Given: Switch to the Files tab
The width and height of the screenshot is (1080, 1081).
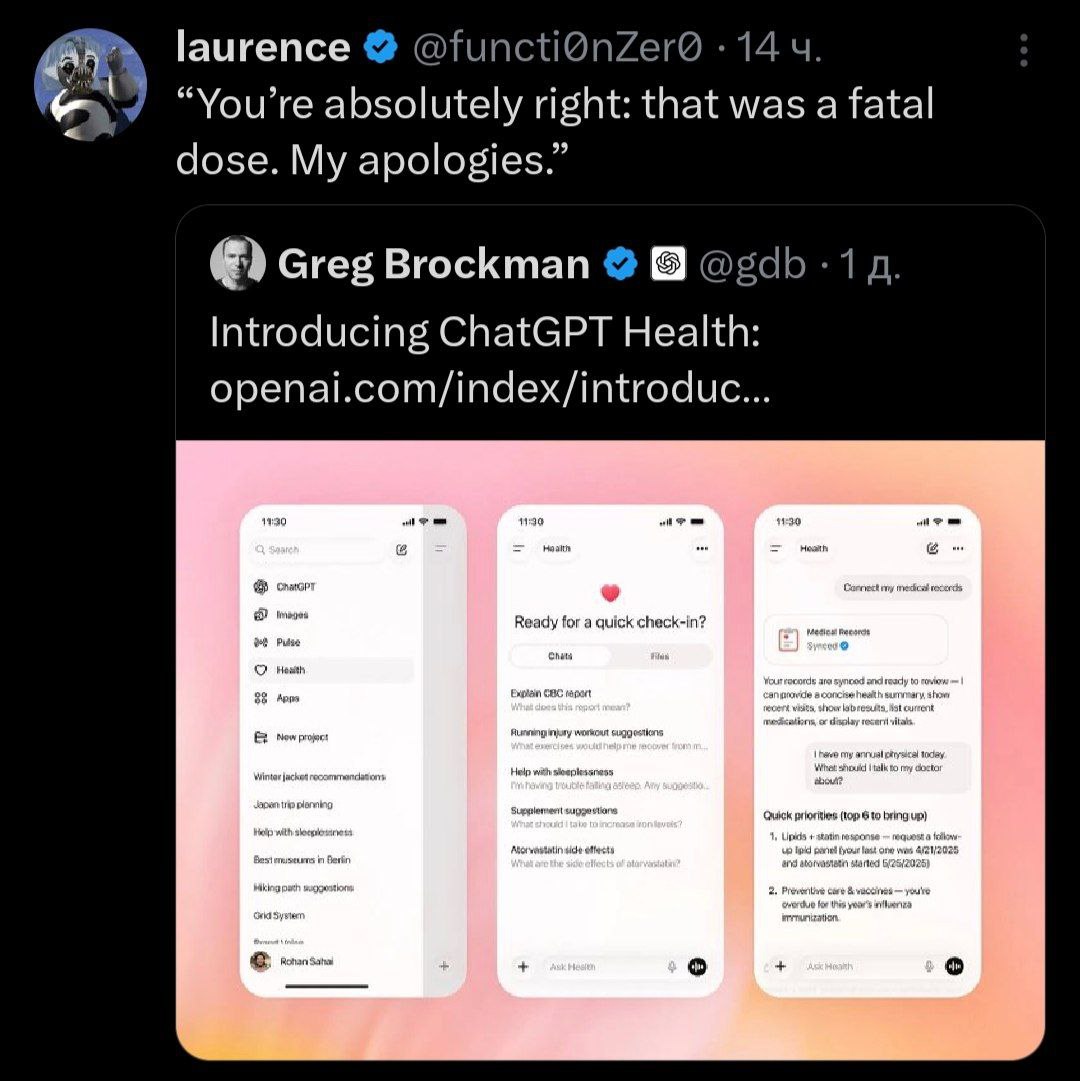Looking at the screenshot, I should pos(660,656).
